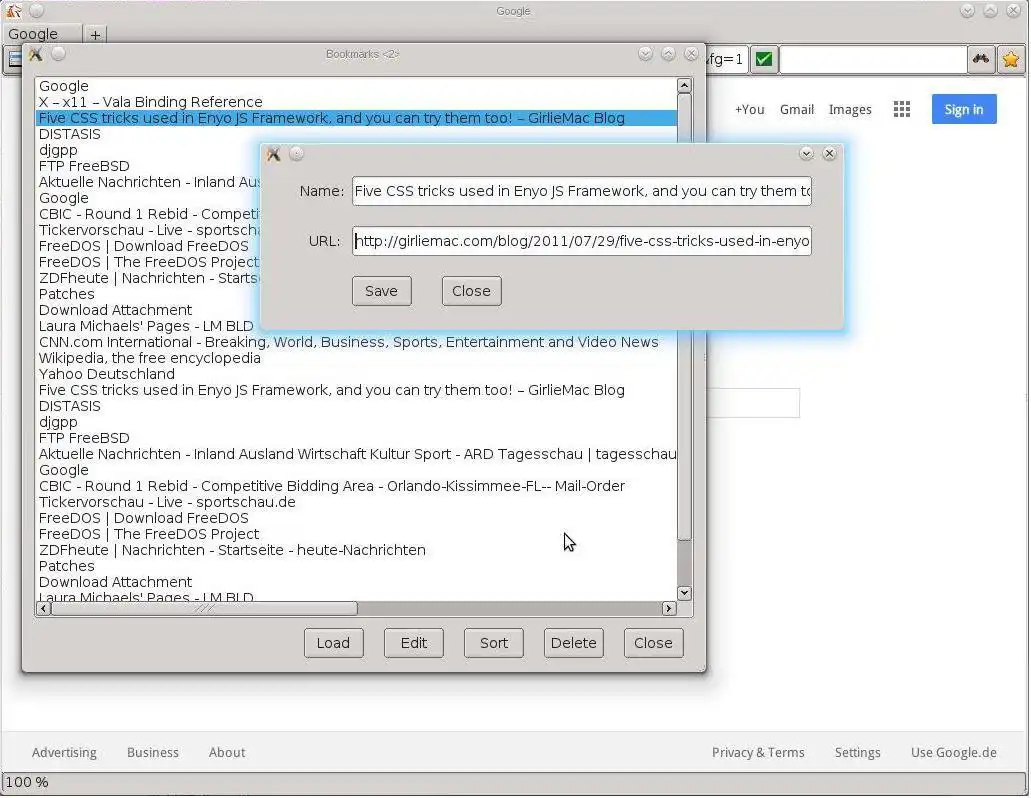
Task: Click the Load button in Bookmarks window
Action: 333,643
